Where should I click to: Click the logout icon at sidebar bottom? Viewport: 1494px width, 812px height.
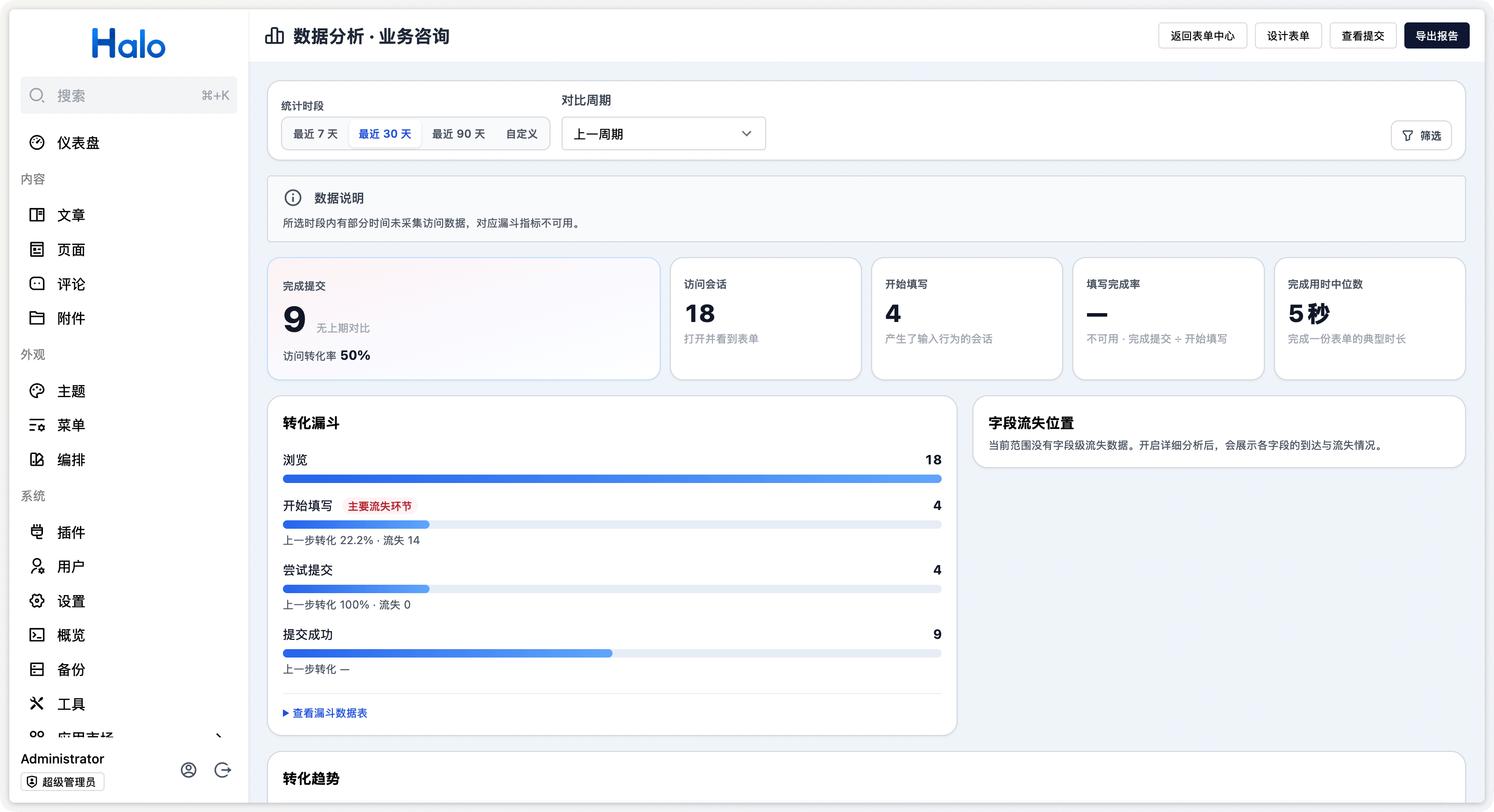223,770
